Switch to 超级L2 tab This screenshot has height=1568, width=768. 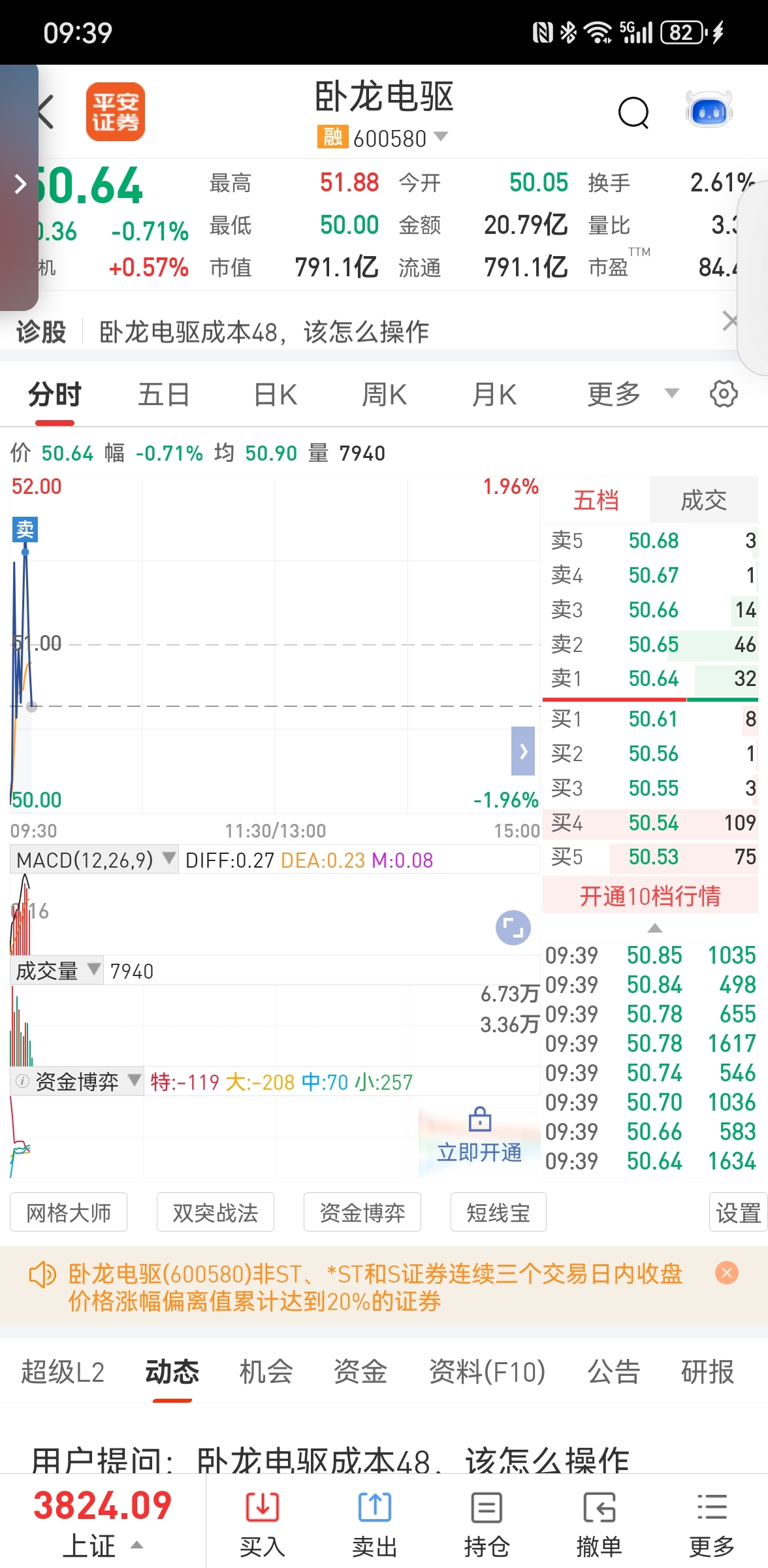coord(63,1371)
